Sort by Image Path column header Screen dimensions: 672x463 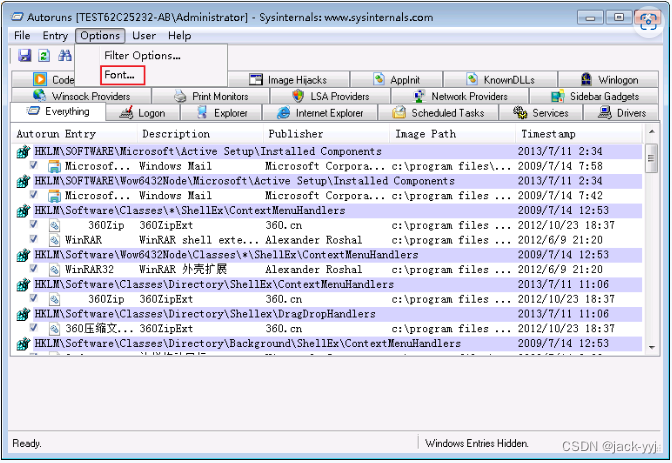click(453, 134)
